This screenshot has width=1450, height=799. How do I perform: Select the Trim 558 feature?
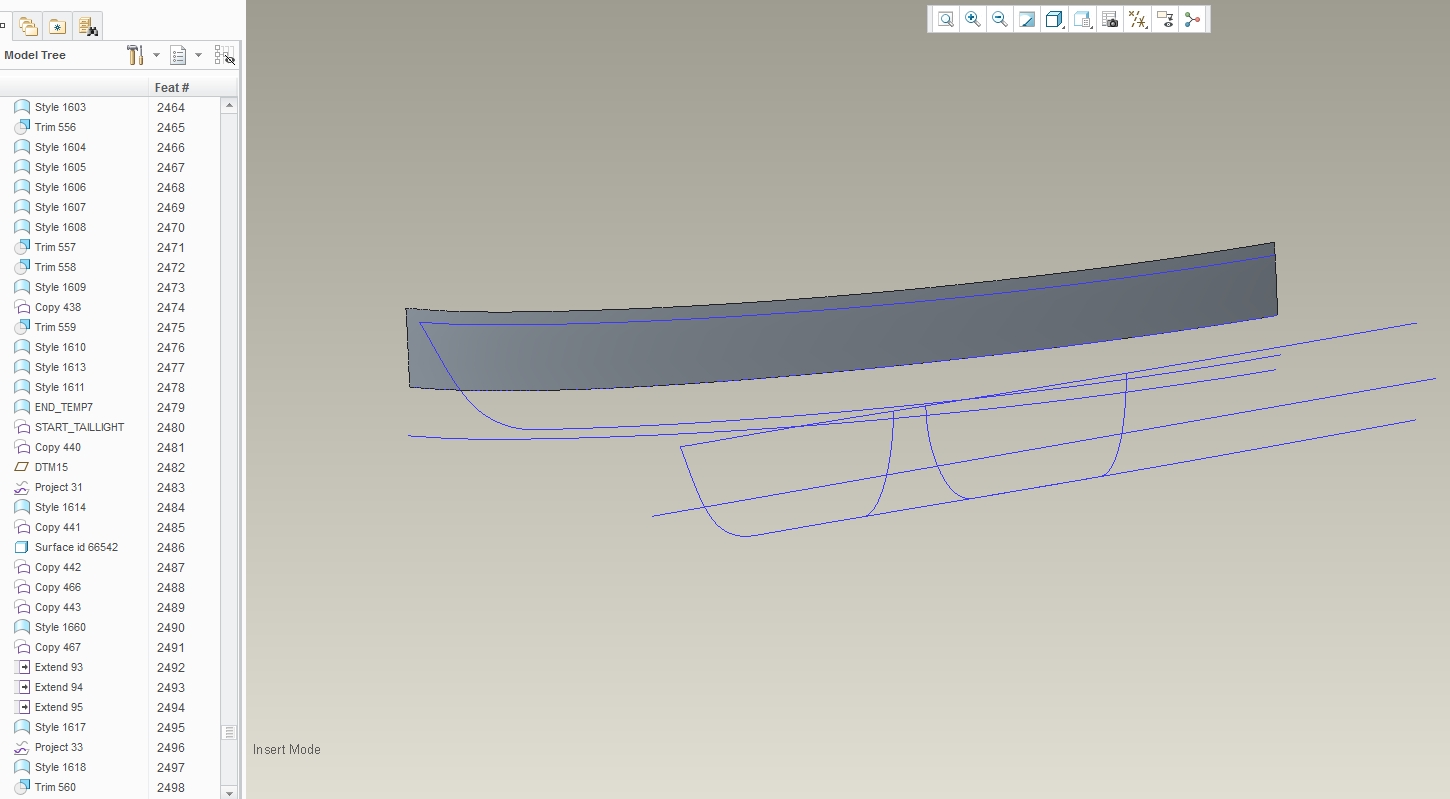(55, 267)
